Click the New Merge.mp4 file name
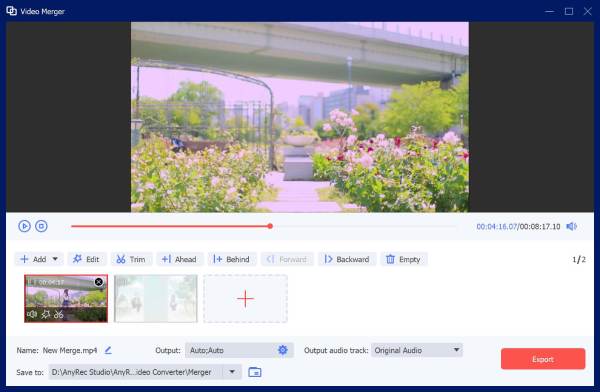Viewport: 600px width, 392px height. (70, 350)
